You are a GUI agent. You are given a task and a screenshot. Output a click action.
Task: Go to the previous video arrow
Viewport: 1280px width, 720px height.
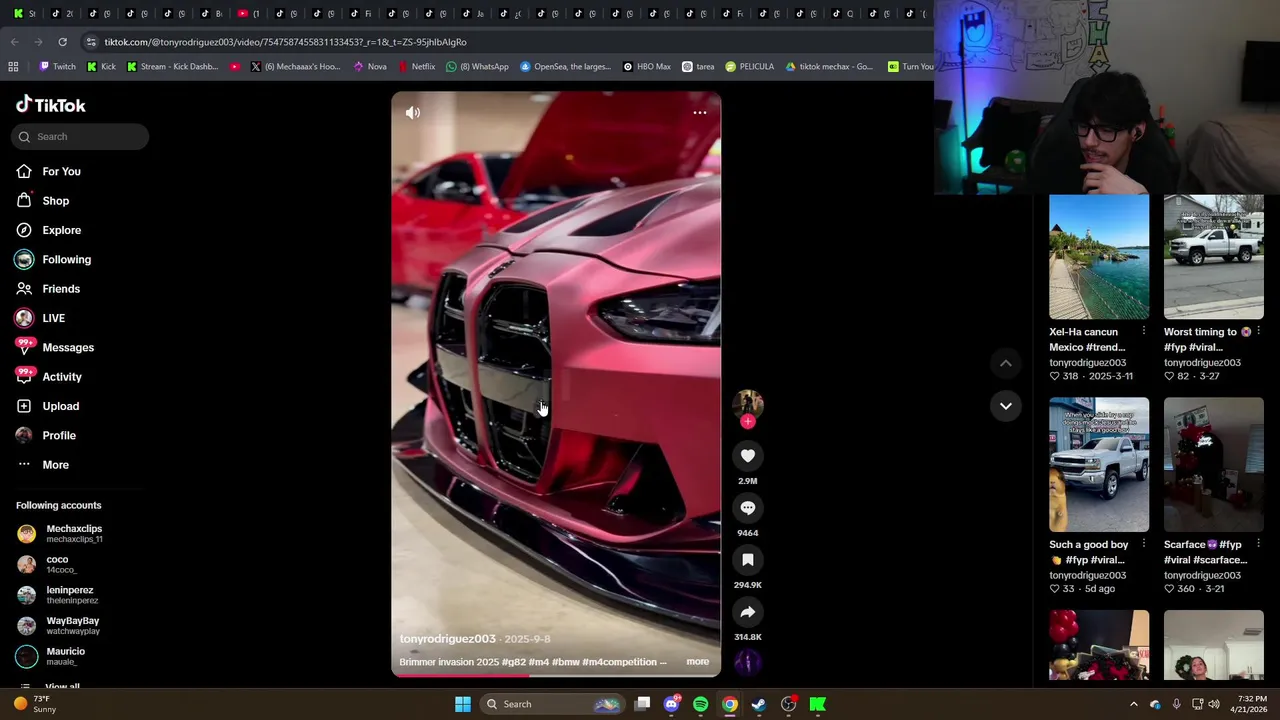click(1006, 363)
